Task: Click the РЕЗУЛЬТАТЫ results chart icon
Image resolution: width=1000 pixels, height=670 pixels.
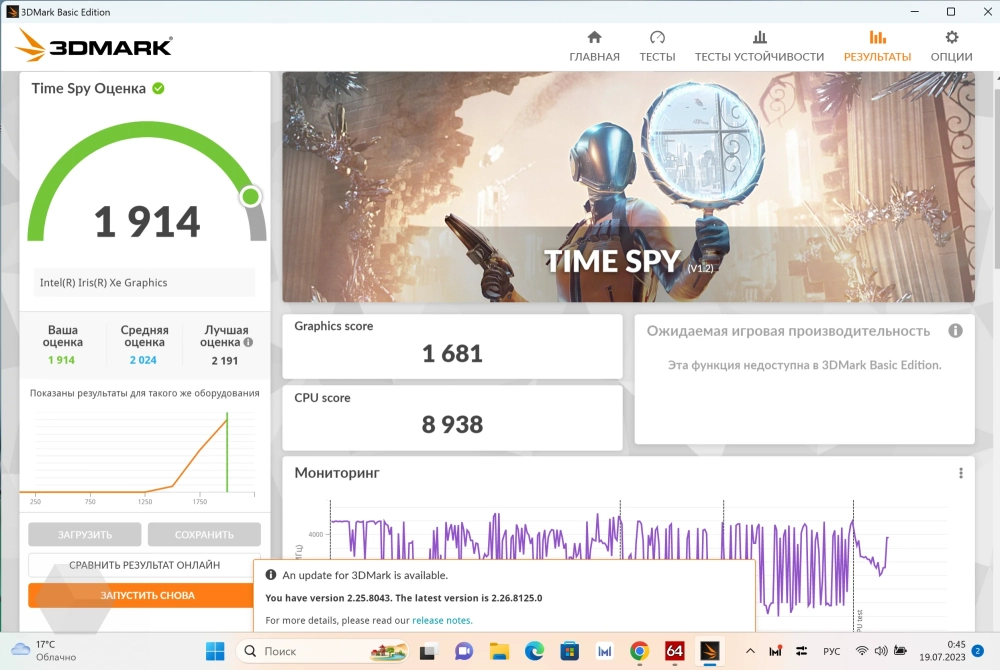Action: click(877, 38)
